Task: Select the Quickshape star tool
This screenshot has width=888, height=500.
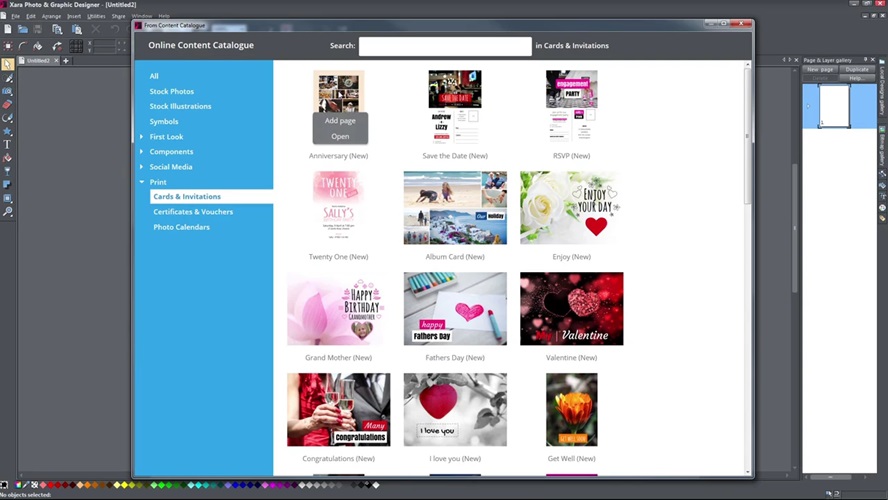Action: pos(8,132)
